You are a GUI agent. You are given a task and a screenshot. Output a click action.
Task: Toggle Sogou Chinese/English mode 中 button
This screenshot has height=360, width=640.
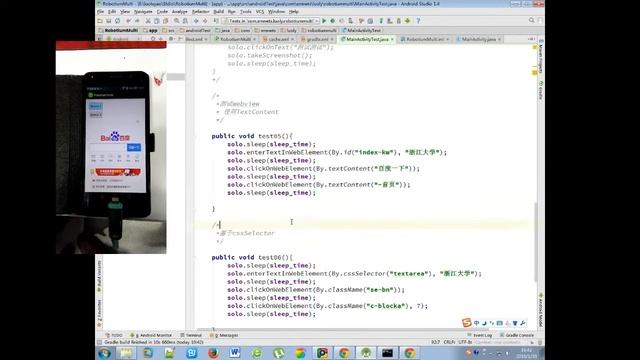(476, 323)
